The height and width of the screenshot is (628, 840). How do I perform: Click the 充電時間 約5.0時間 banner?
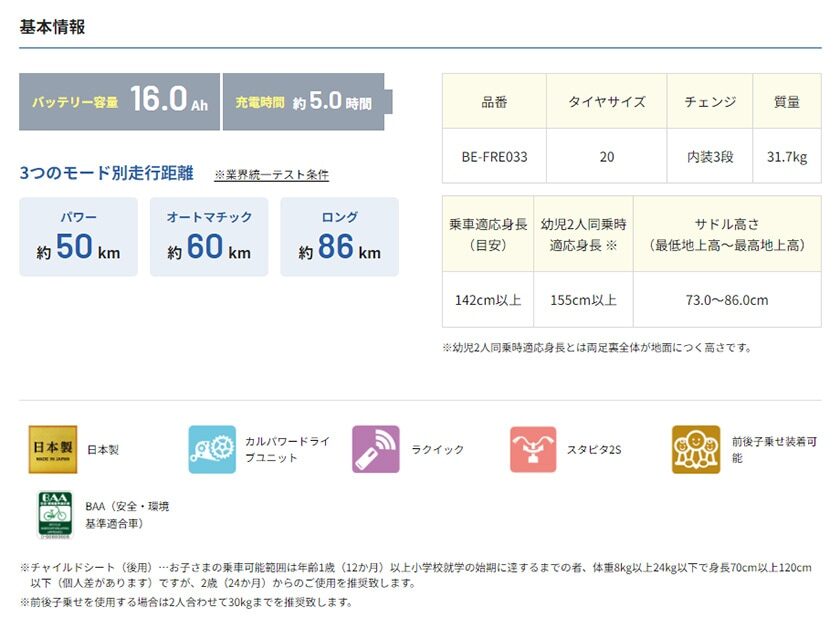tap(303, 102)
